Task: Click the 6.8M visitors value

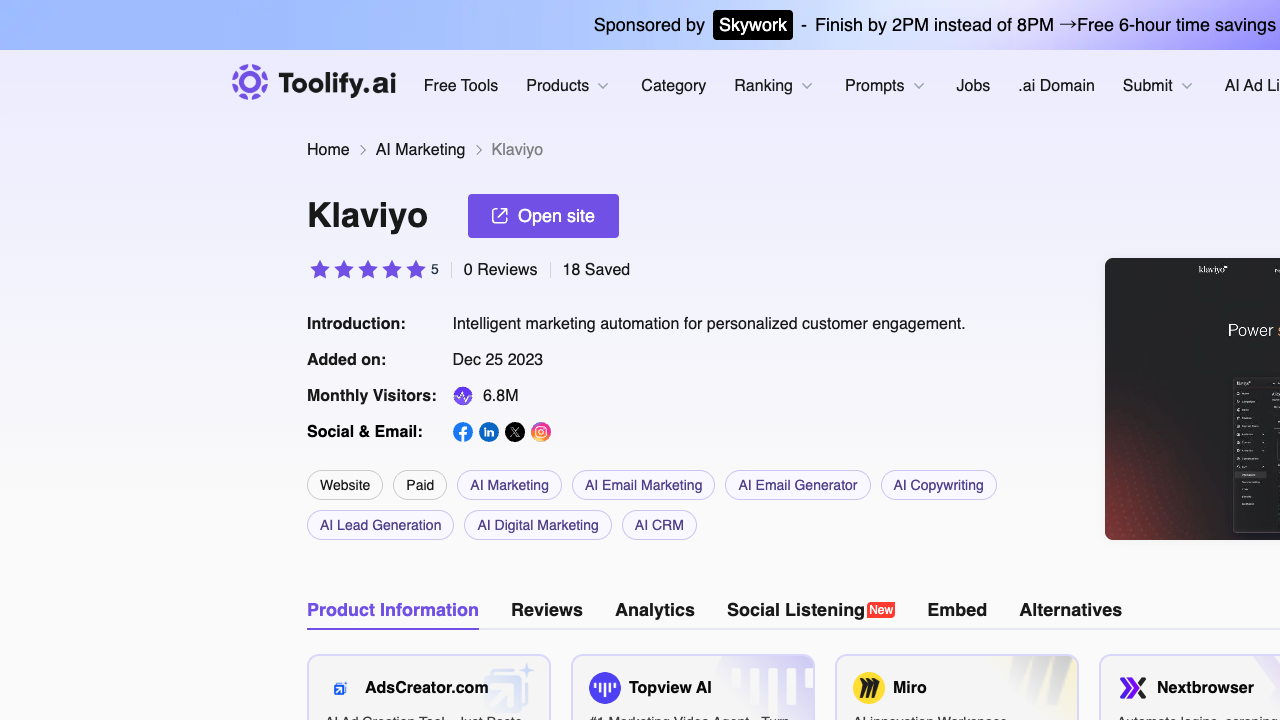Action: tap(500, 396)
